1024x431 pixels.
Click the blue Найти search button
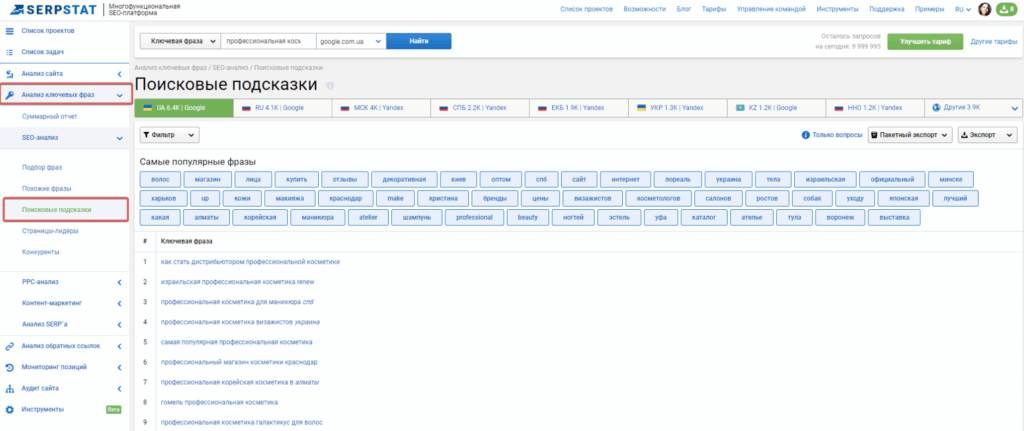[418, 42]
